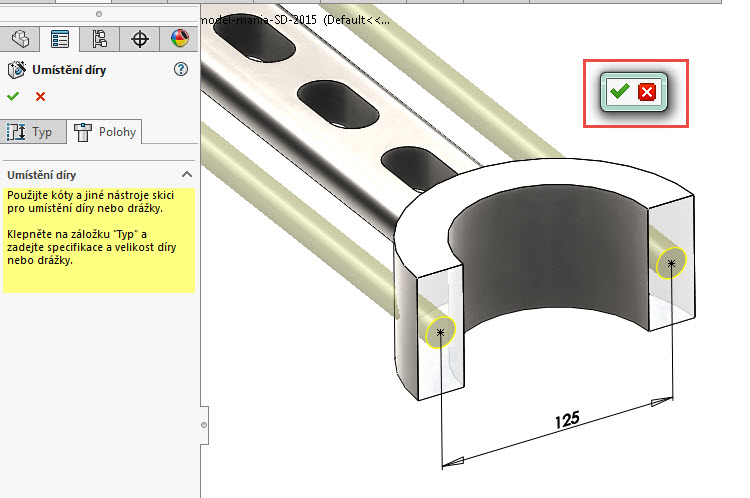750x498 pixels.
Task: Confirm hole with panel green checkmark
Action: 13,97
